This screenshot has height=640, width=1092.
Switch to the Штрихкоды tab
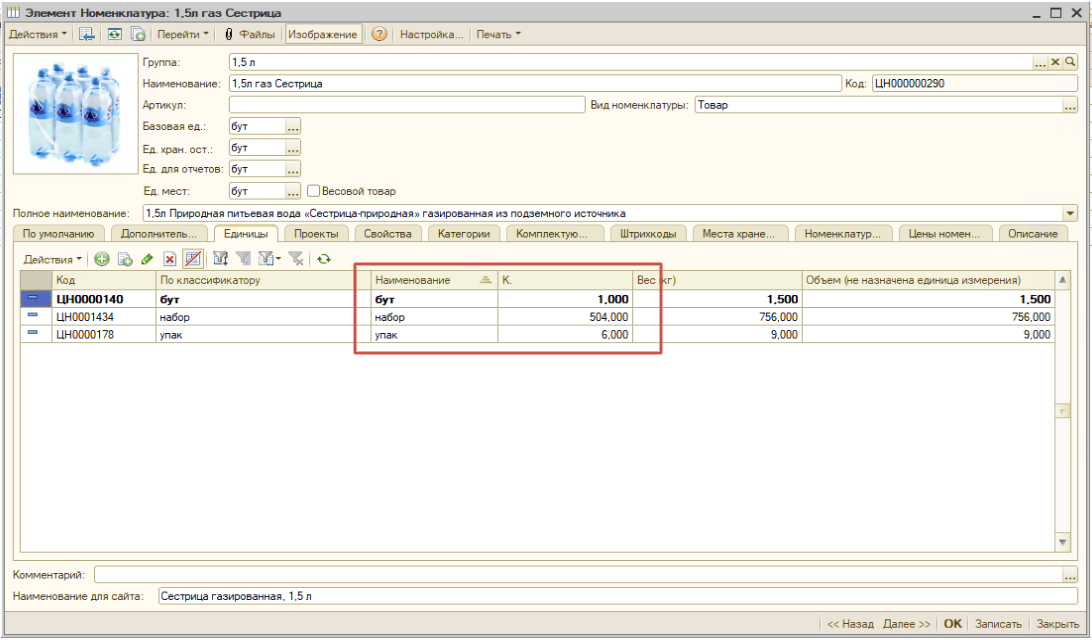(648, 234)
